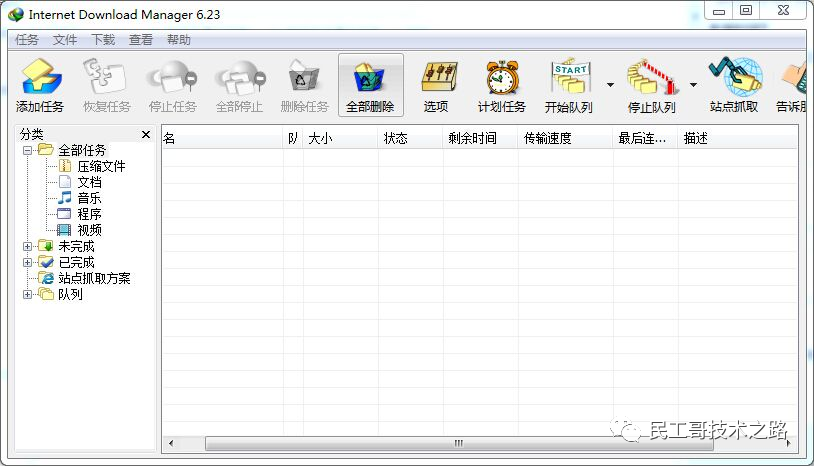Select the 全部任务 folder
This screenshot has height=466, width=814.
(73, 150)
